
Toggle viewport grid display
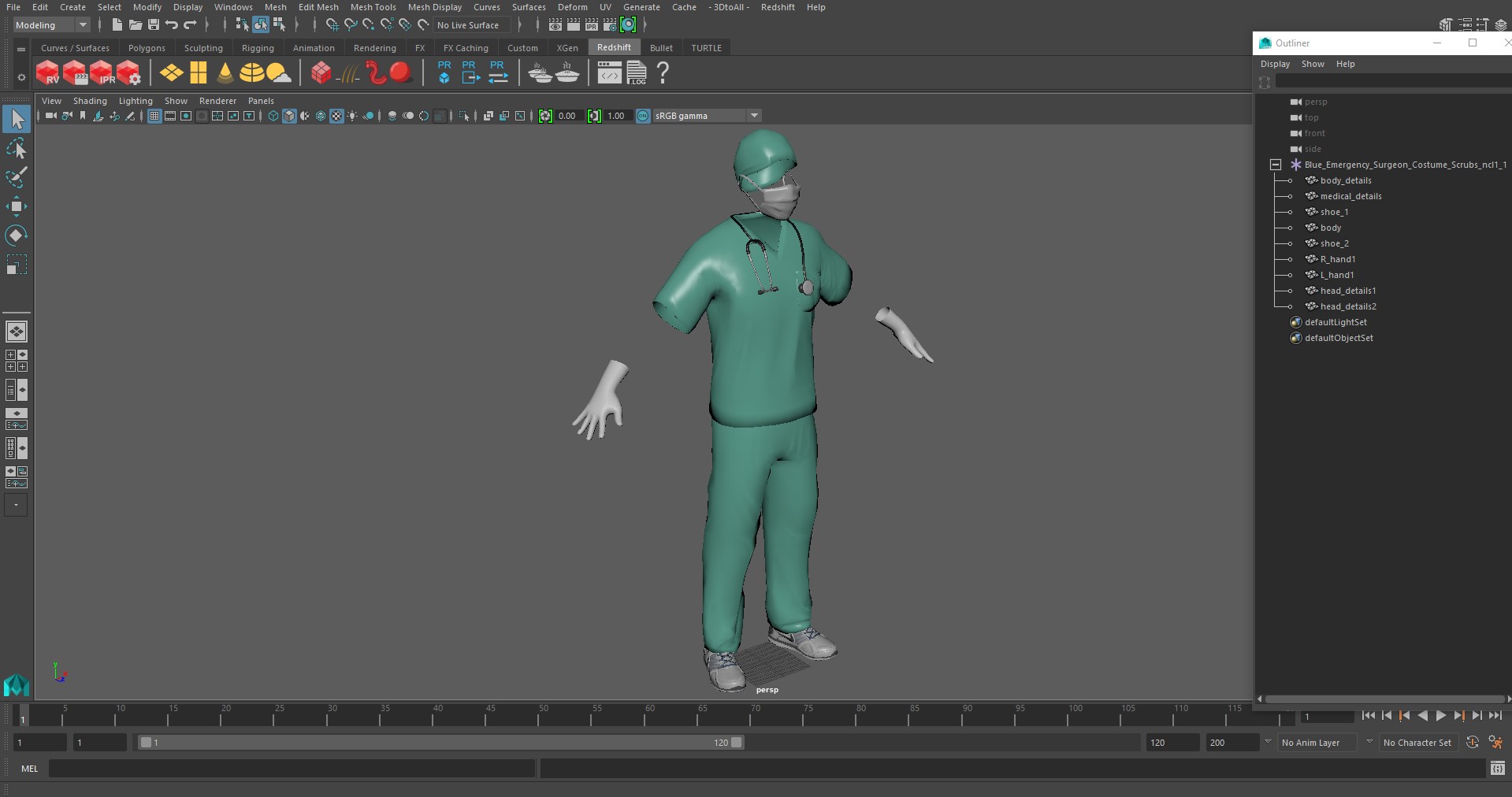(x=154, y=116)
